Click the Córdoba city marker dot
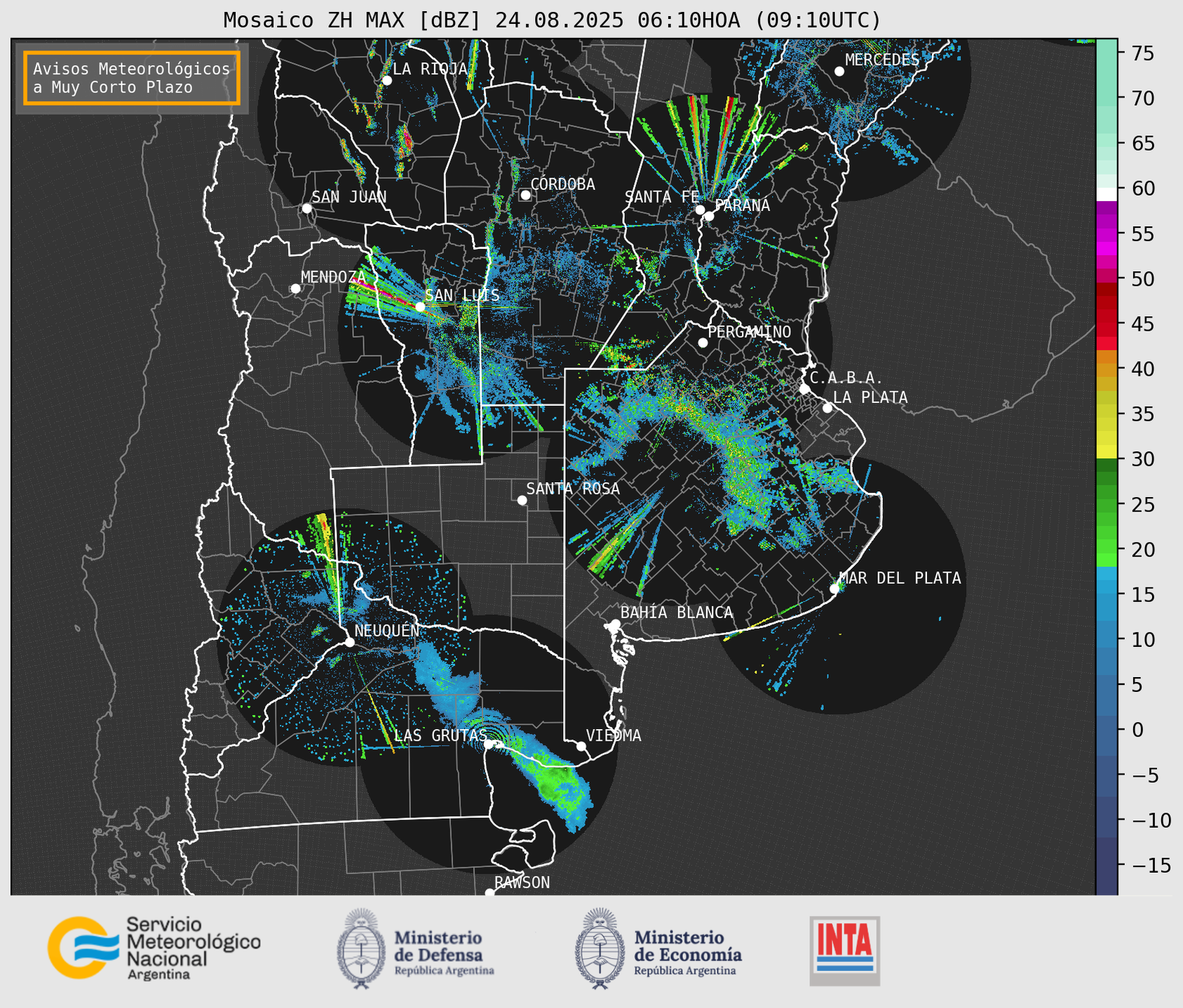 [525, 195]
